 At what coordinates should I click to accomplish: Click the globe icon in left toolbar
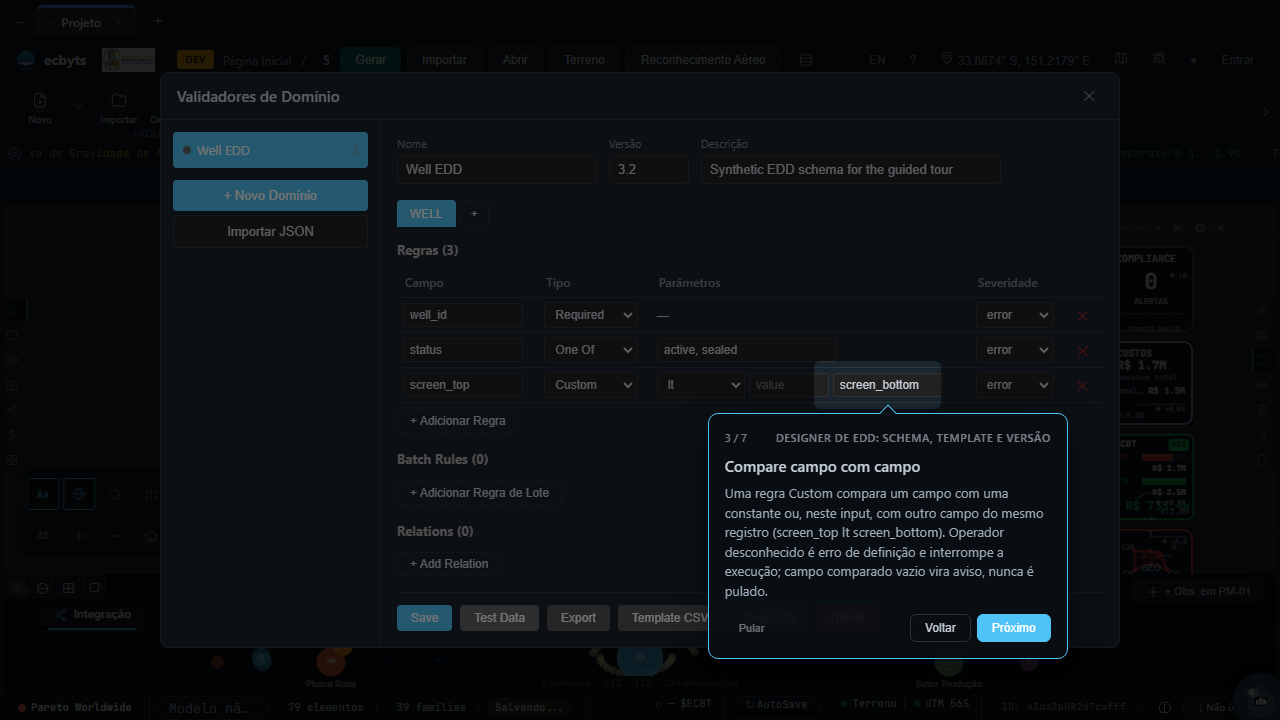pyautogui.click(x=79, y=494)
